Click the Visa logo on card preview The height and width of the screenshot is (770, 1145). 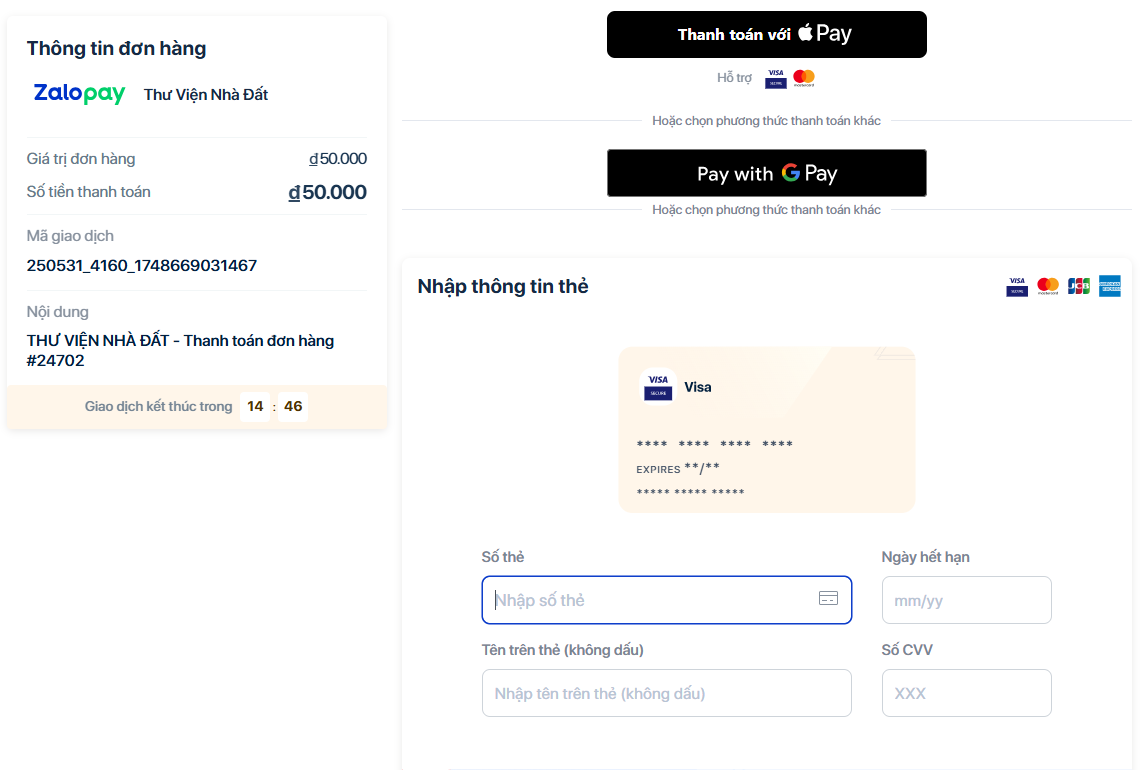tap(658, 387)
